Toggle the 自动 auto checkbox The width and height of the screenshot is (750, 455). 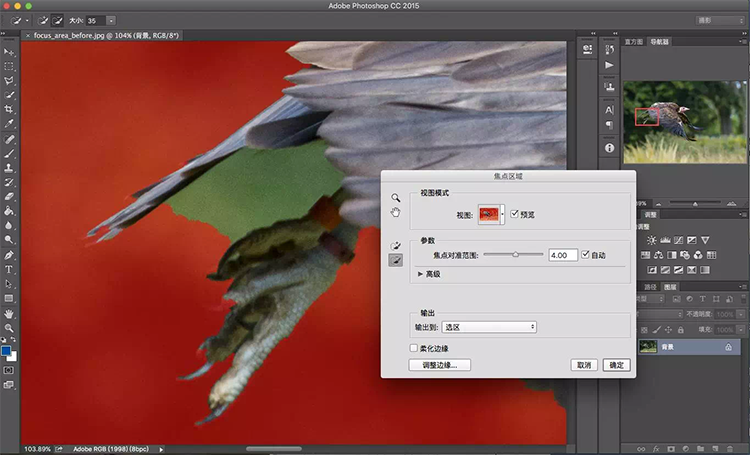[585, 255]
